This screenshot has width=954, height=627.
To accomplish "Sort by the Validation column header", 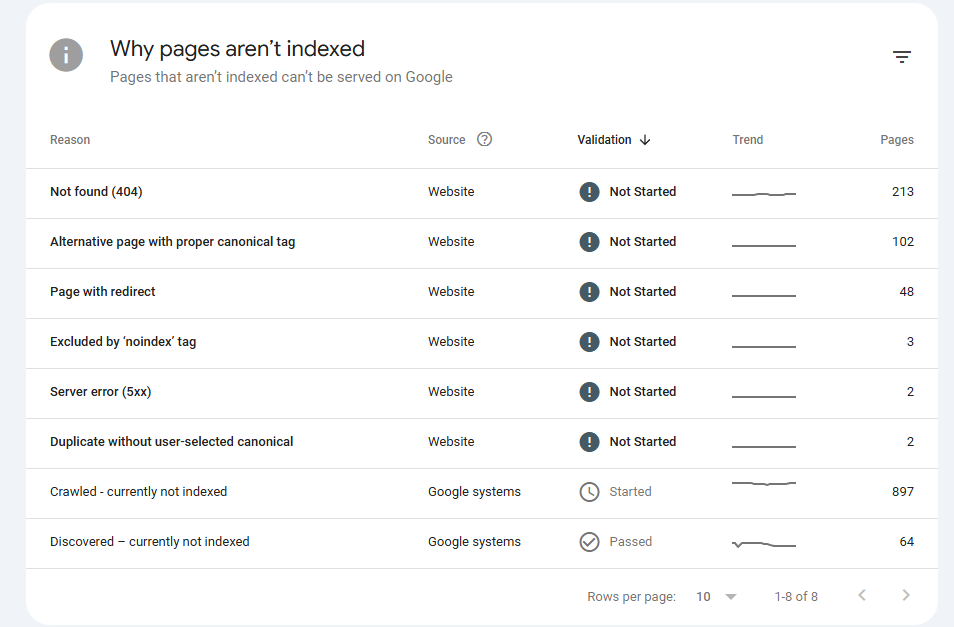I will pyautogui.click(x=604, y=140).
